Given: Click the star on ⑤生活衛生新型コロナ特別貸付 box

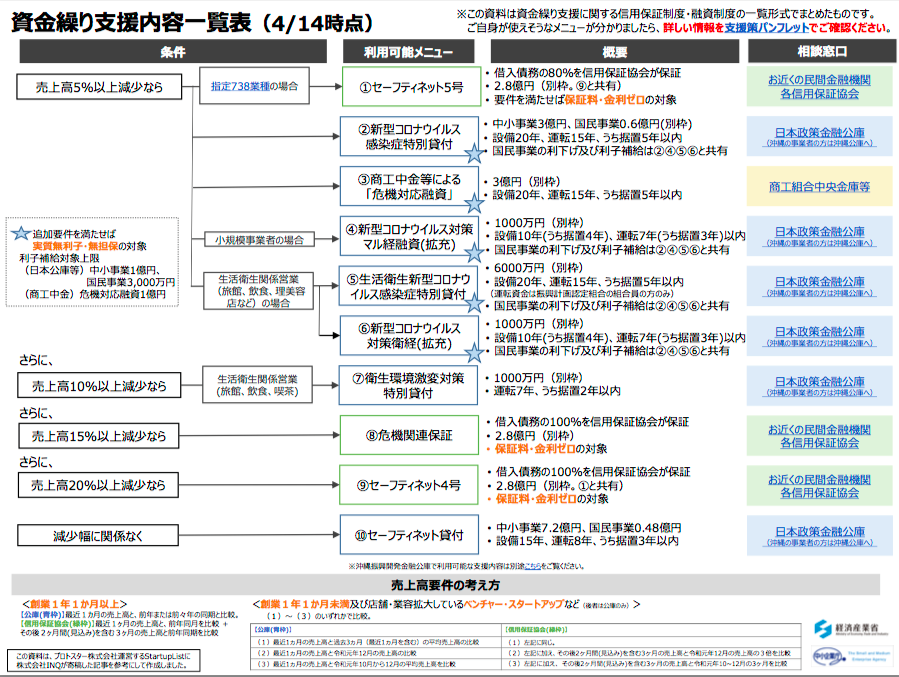Looking at the screenshot, I should coord(473,302).
